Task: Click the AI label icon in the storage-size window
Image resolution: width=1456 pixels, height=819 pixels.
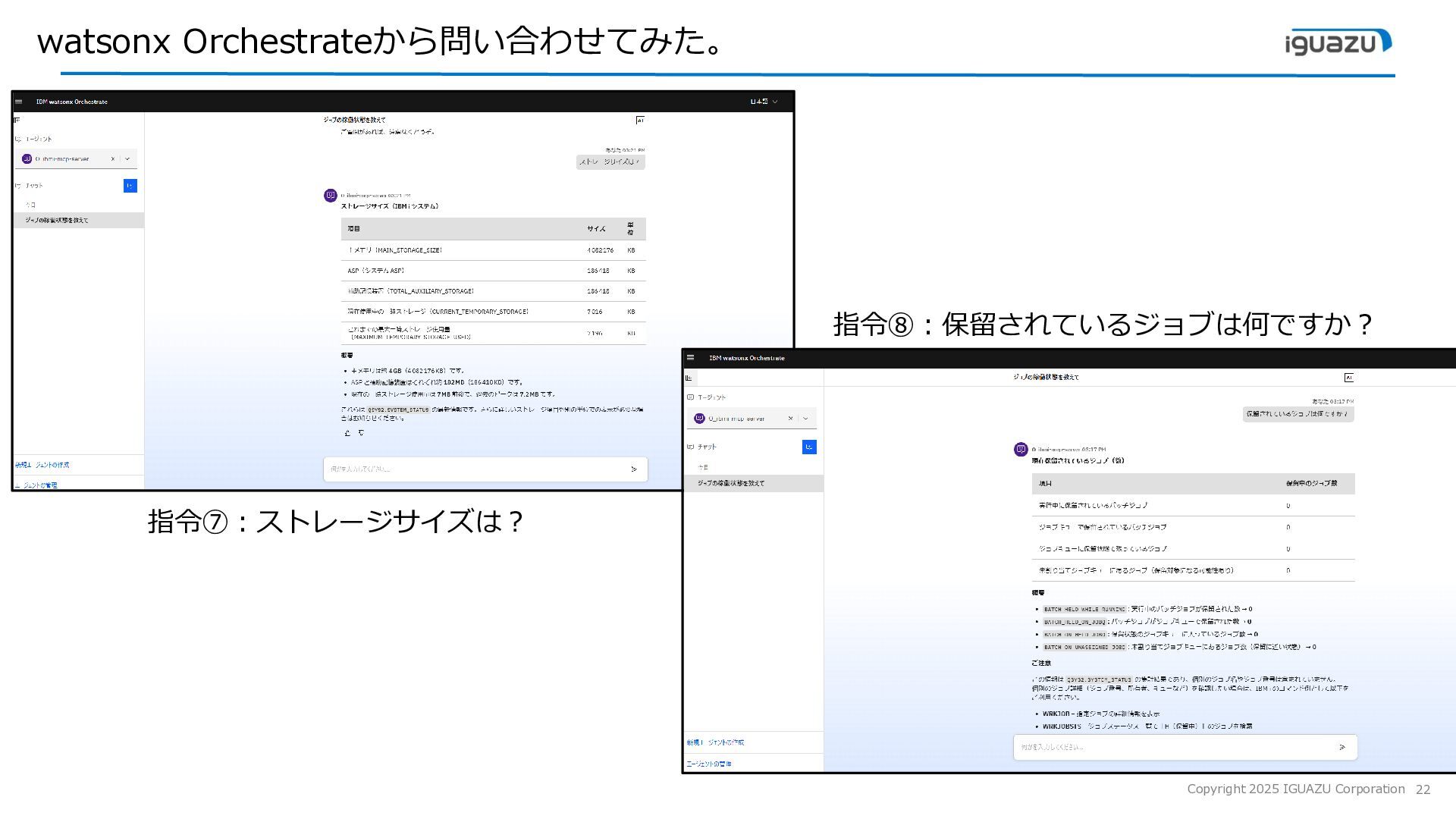Action: (x=640, y=121)
